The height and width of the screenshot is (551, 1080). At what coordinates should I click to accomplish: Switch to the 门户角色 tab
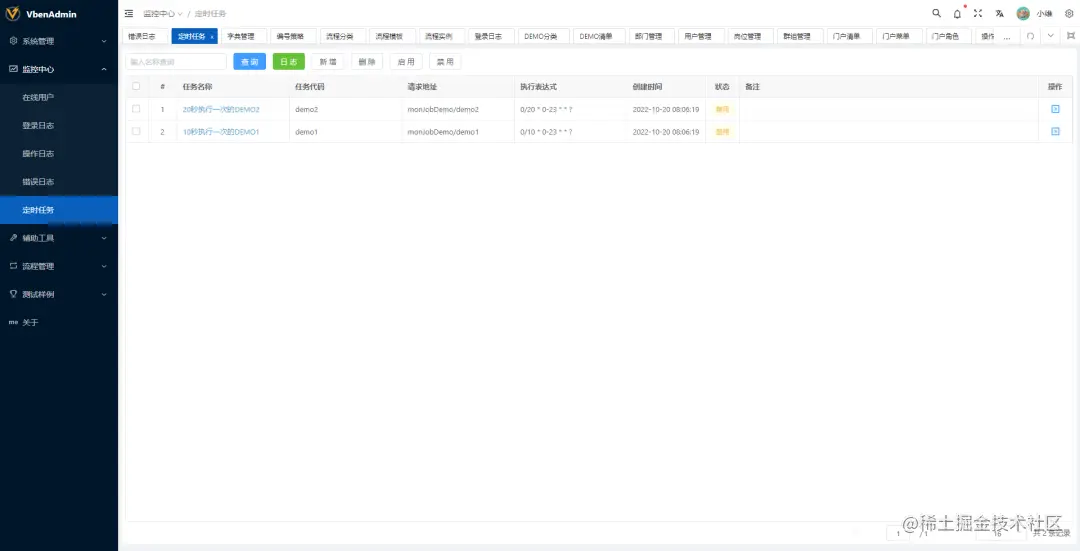tap(946, 37)
